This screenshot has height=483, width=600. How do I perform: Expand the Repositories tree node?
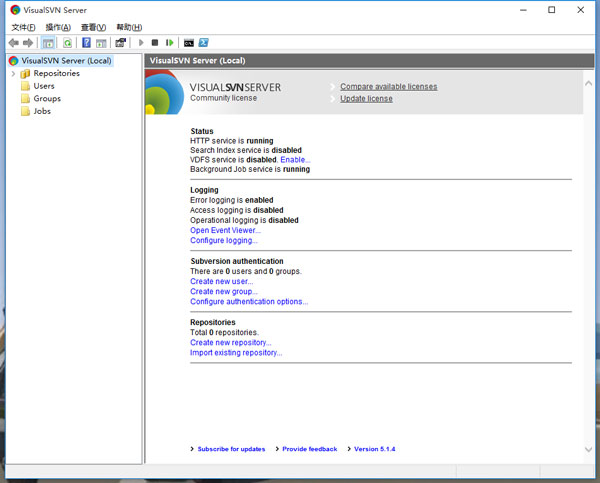click(x=13, y=73)
